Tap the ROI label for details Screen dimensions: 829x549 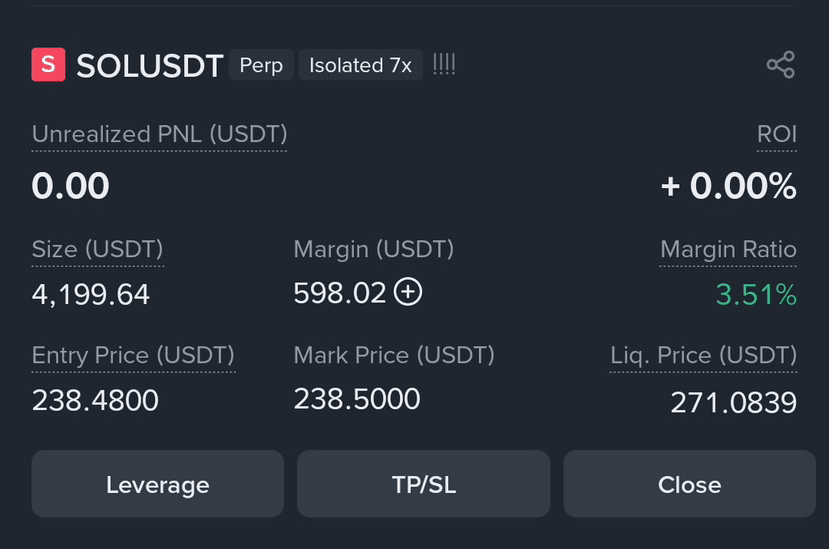pos(777,134)
